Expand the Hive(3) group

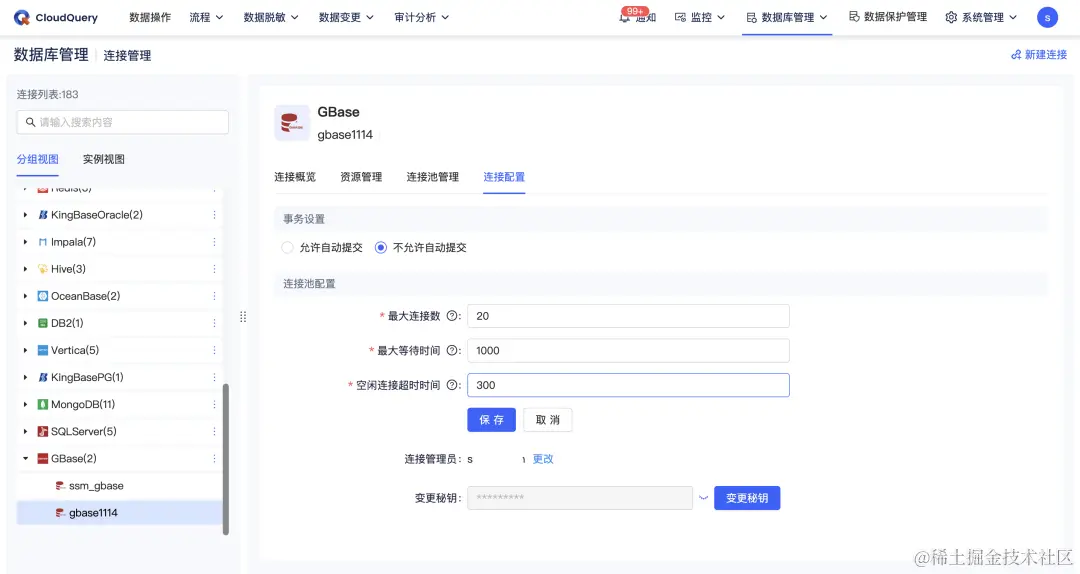click(x=25, y=269)
